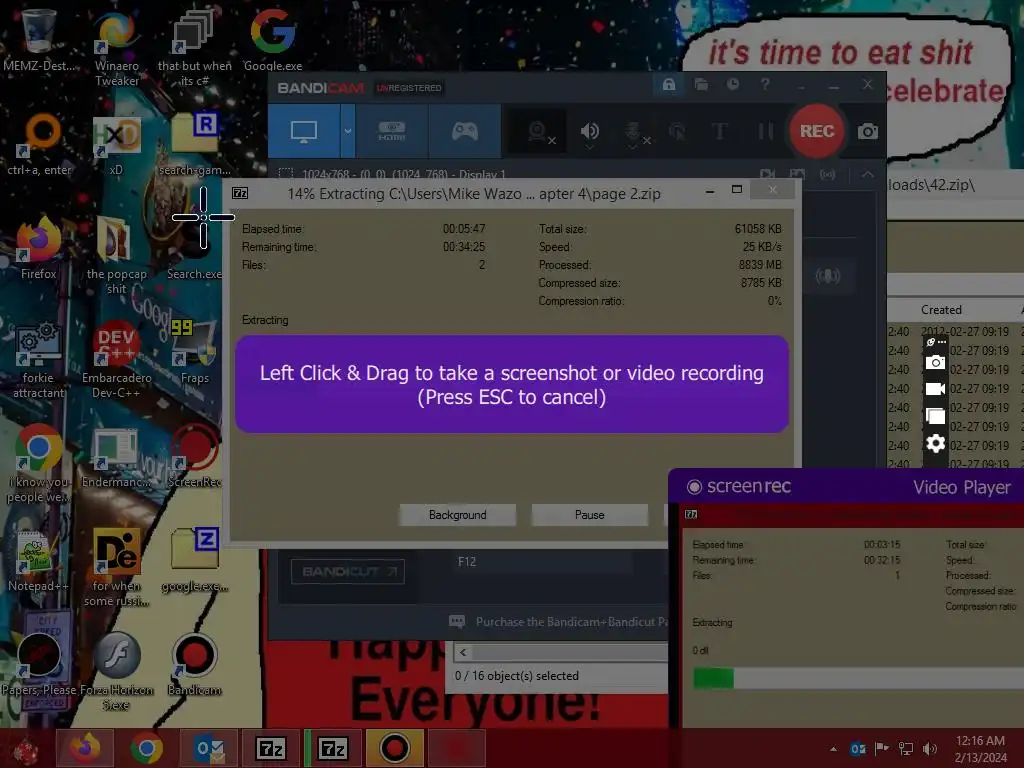Open the volume tray icon

(930, 749)
